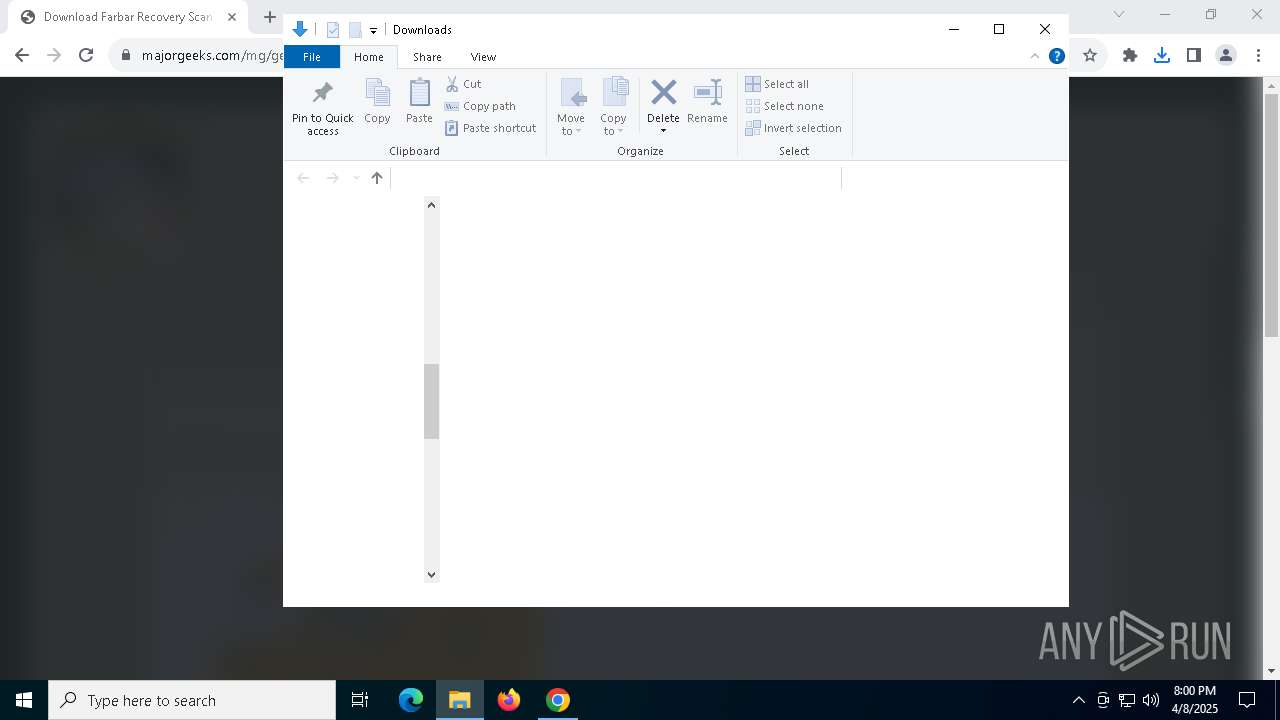Viewport: 1280px width, 720px height.
Task: Open Chrome tab search chevron
Action: pyautogui.click(x=1119, y=14)
